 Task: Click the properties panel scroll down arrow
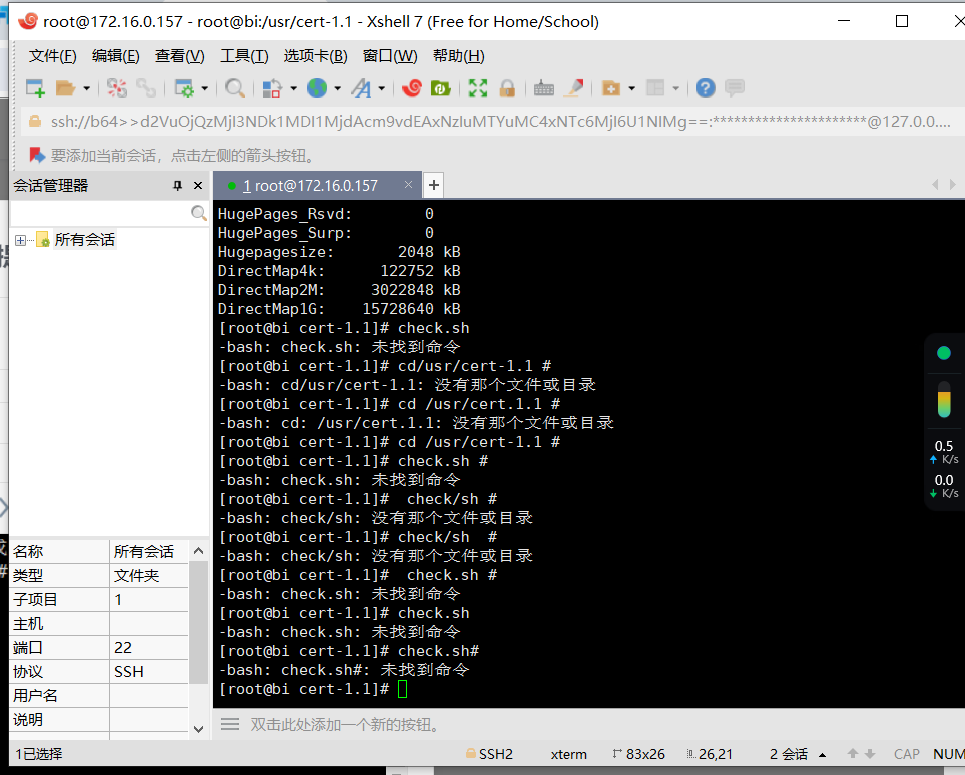(x=198, y=729)
